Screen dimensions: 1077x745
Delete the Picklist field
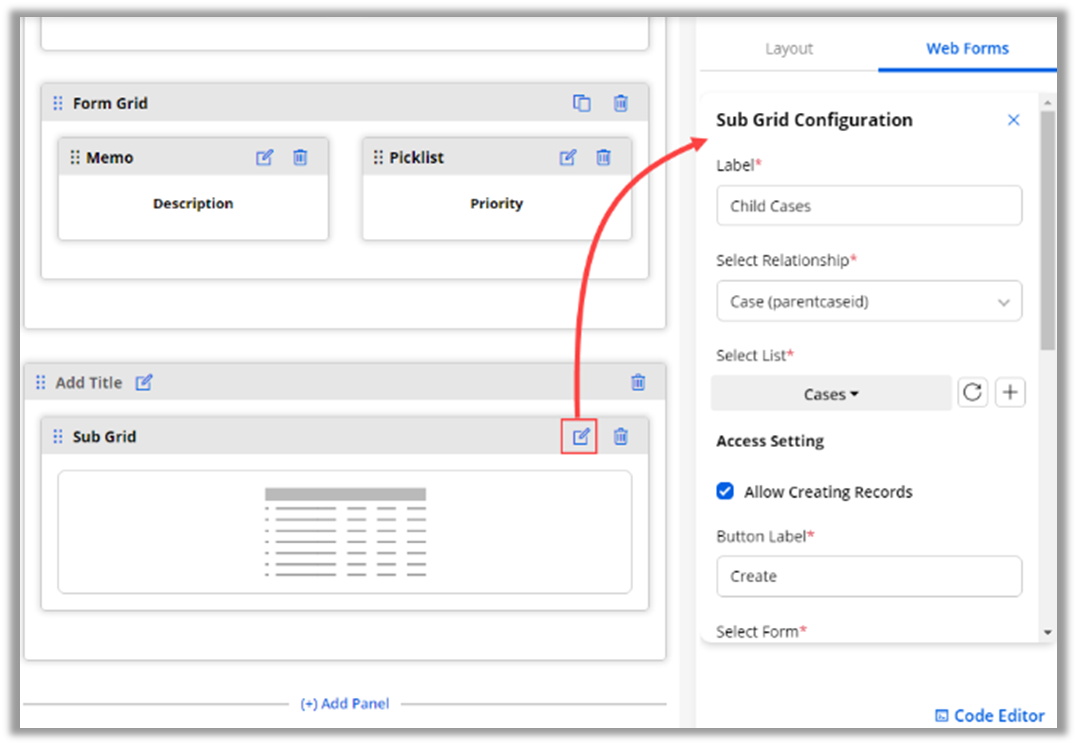603,157
